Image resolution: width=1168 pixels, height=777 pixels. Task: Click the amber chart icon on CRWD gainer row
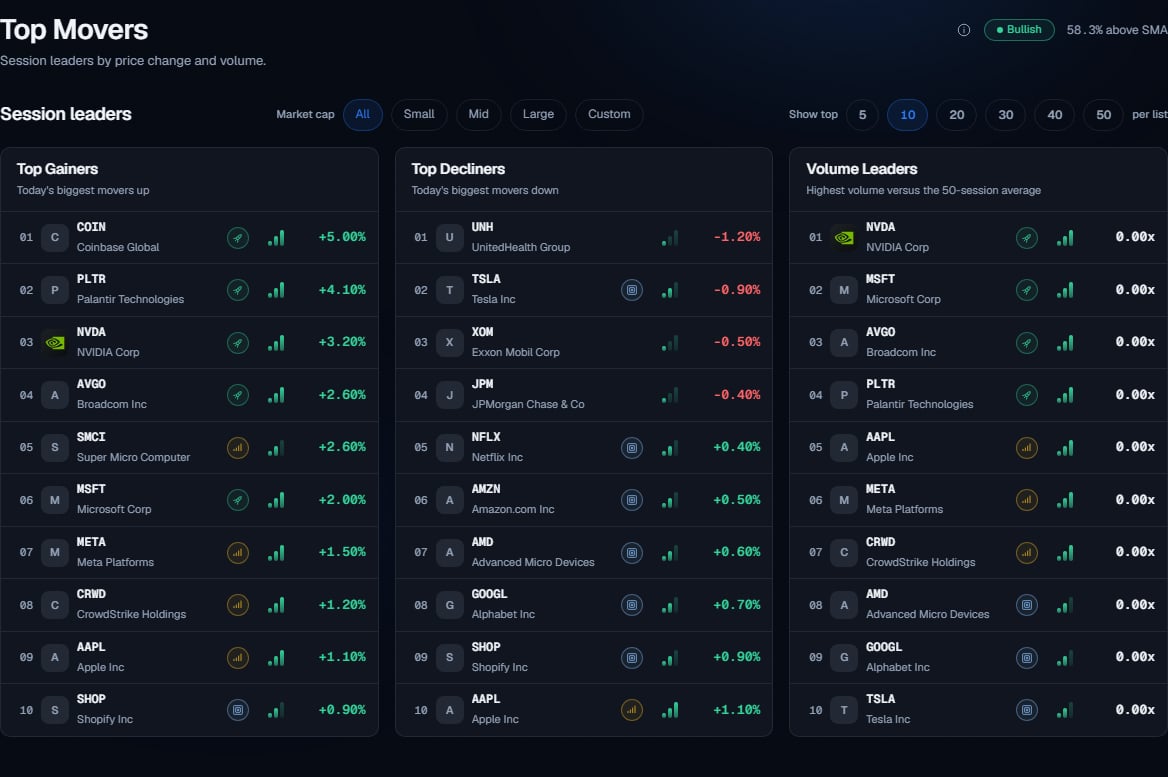coord(238,605)
